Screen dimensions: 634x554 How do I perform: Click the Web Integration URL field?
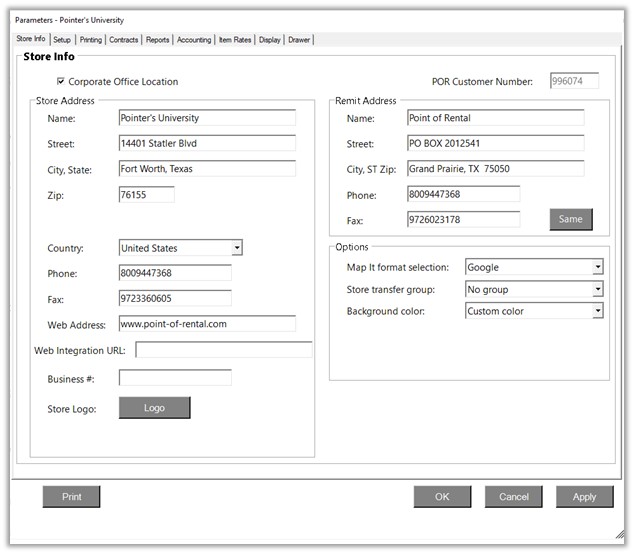[x=224, y=350]
